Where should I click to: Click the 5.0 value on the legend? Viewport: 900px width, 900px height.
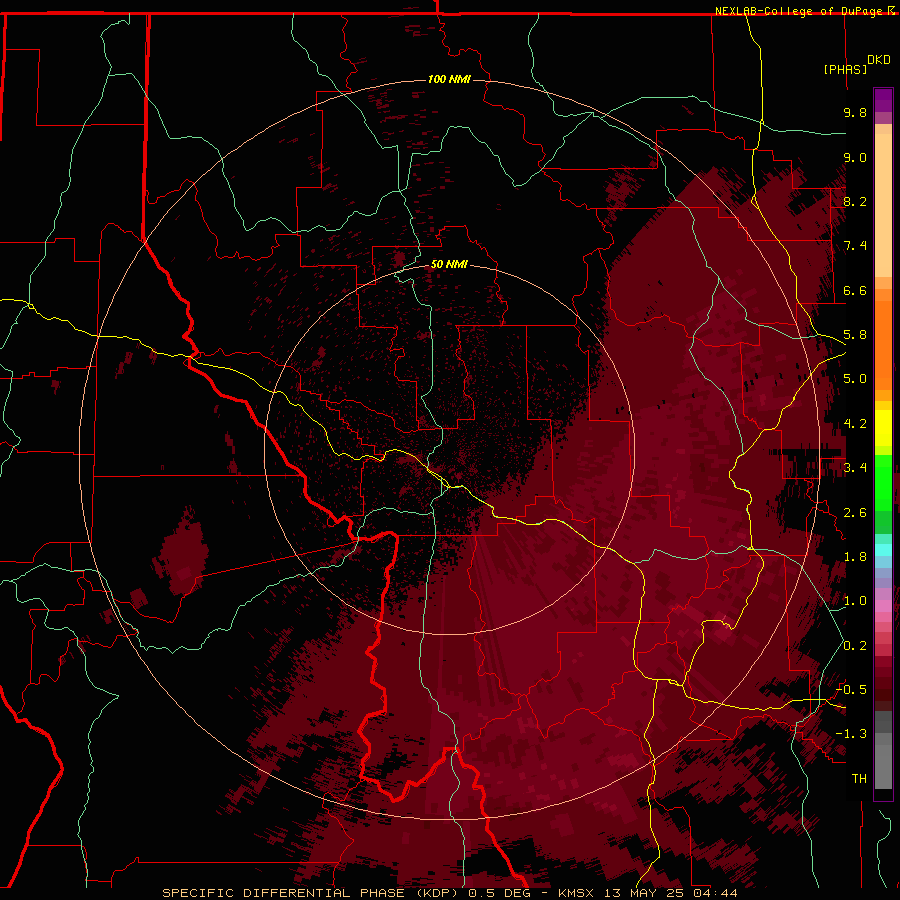pos(855,379)
